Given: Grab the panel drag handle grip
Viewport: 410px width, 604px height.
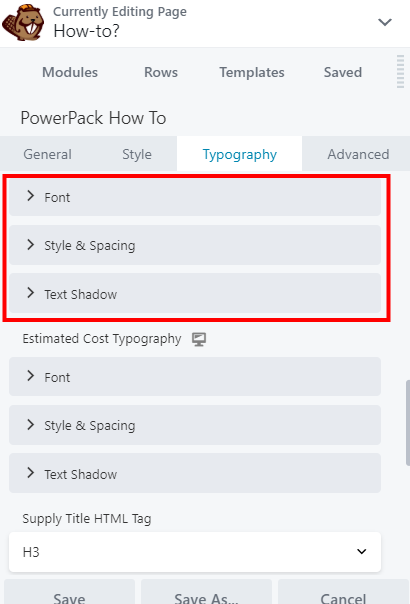Looking at the screenshot, I should pyautogui.click(x=400, y=71).
